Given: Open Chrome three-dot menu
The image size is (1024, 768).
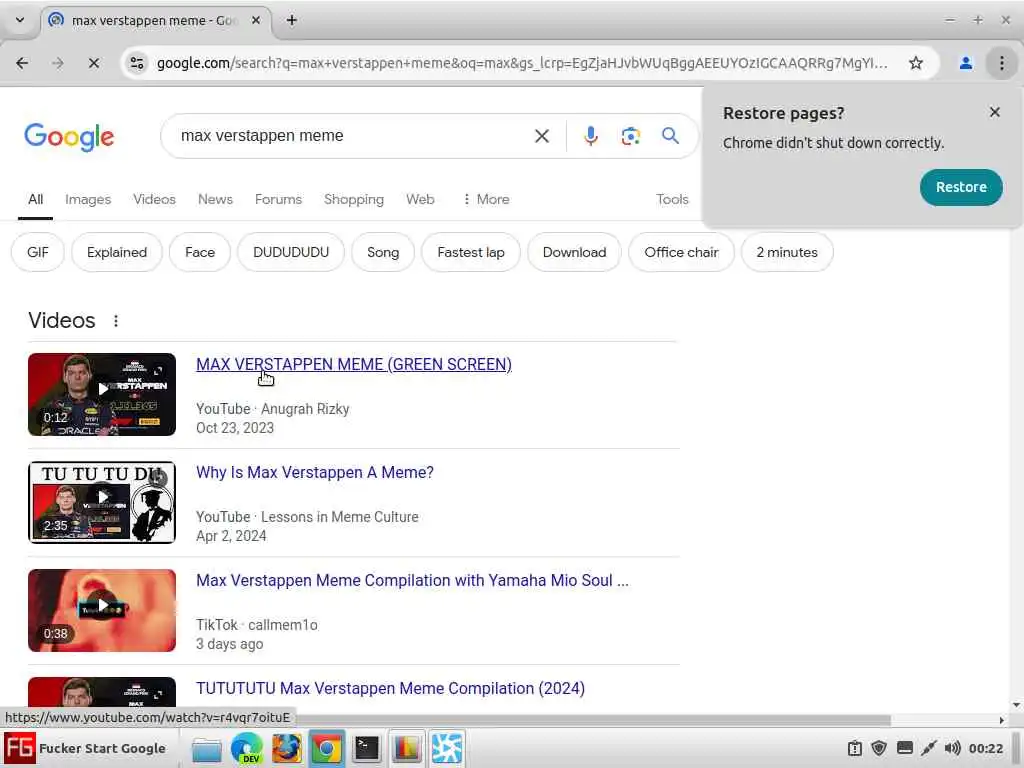Looking at the screenshot, I should pos(1001,63).
